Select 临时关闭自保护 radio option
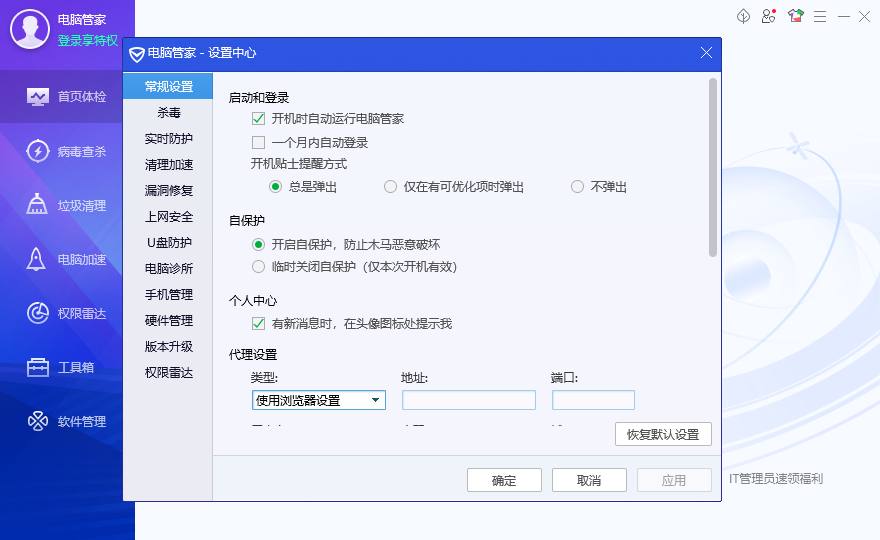The image size is (880, 540). point(258,267)
